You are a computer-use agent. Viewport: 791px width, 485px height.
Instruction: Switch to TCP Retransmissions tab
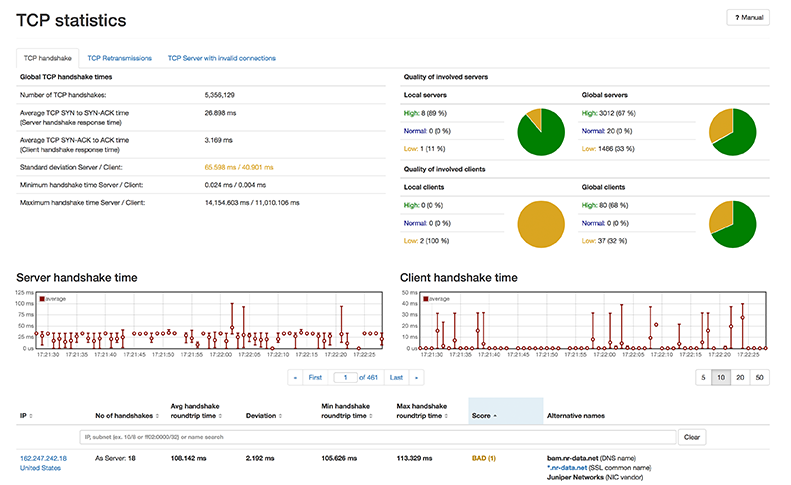pos(120,58)
